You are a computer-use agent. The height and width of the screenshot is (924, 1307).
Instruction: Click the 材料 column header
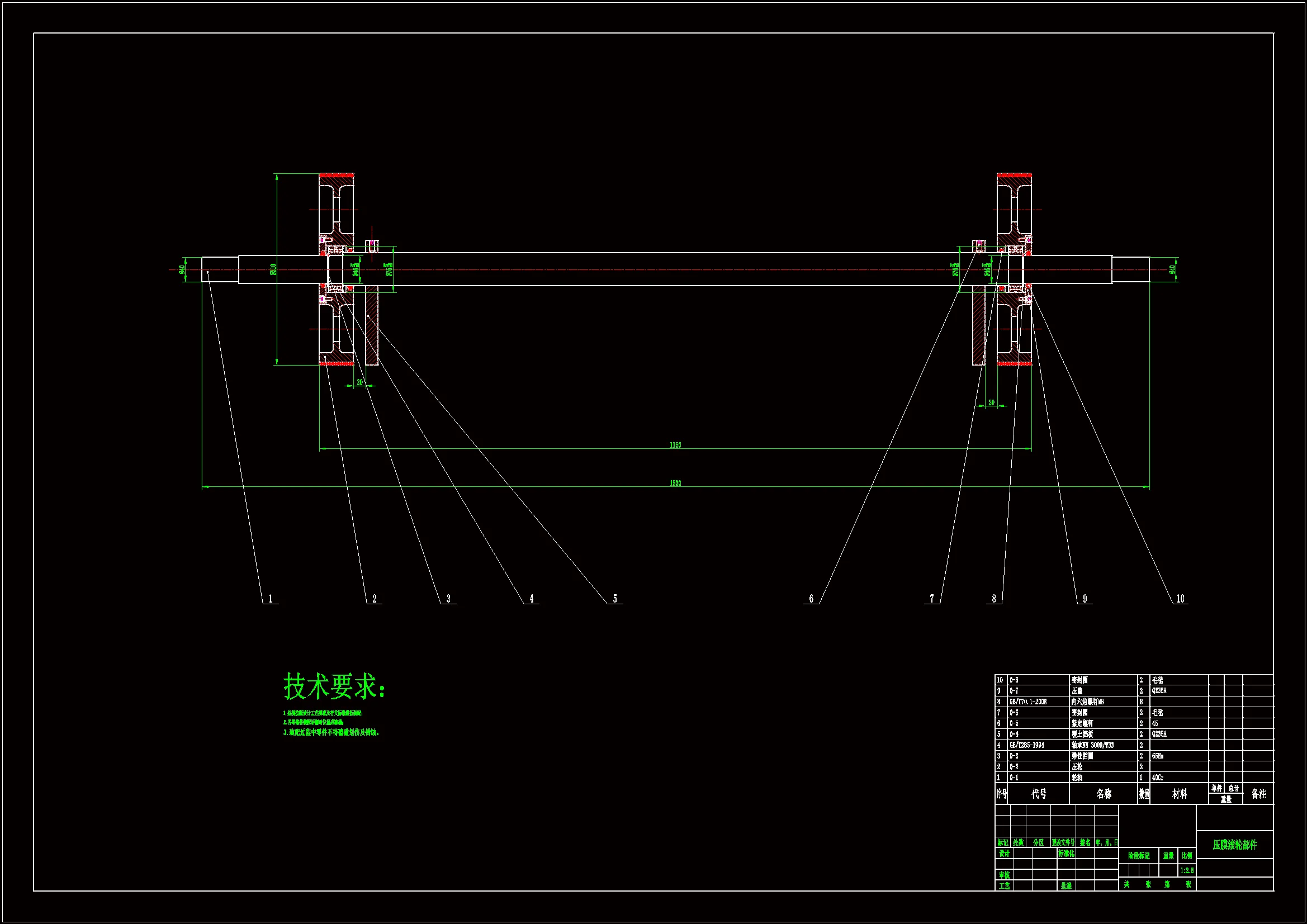click(x=1179, y=794)
